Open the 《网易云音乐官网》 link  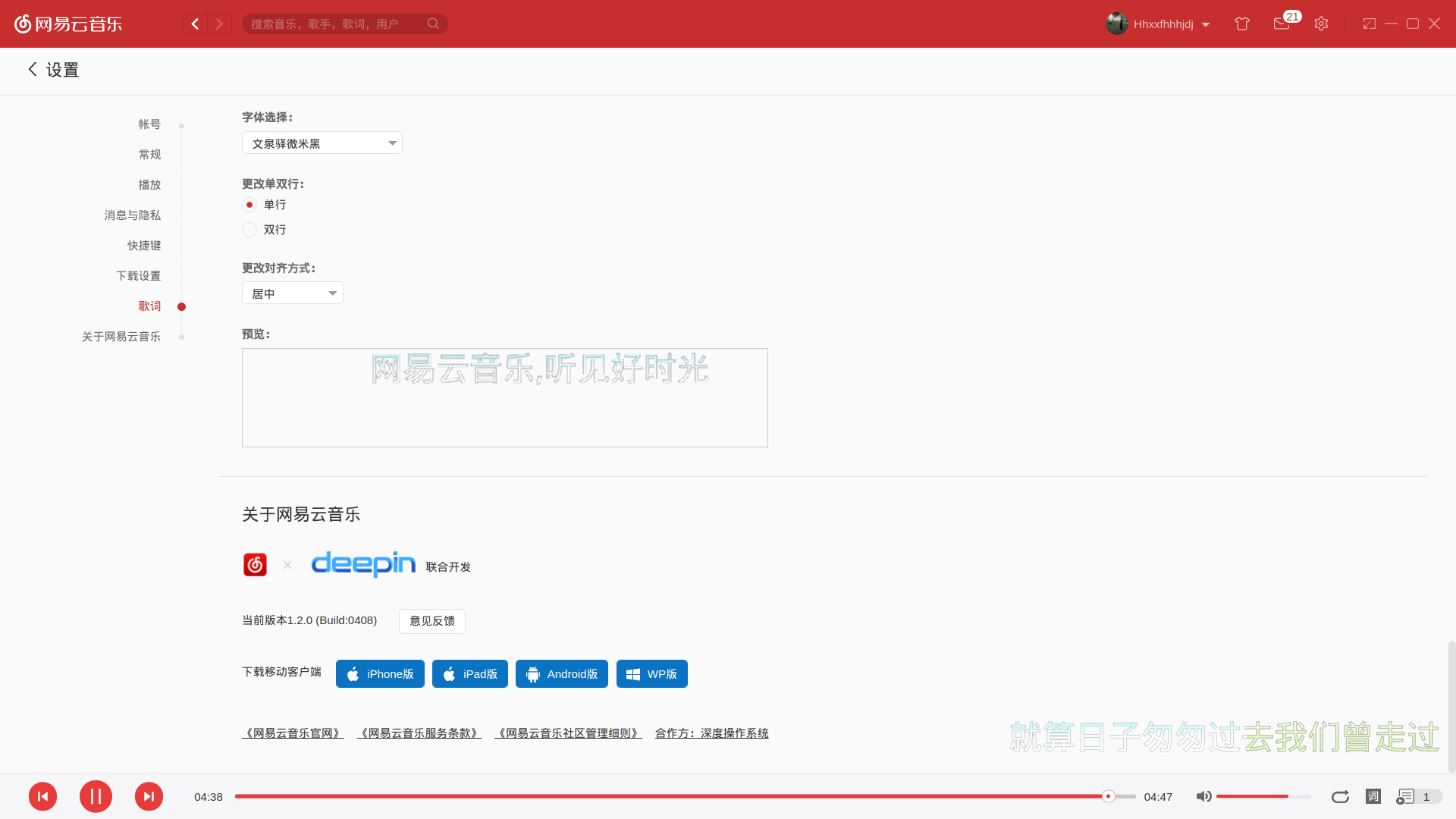pyautogui.click(x=293, y=733)
